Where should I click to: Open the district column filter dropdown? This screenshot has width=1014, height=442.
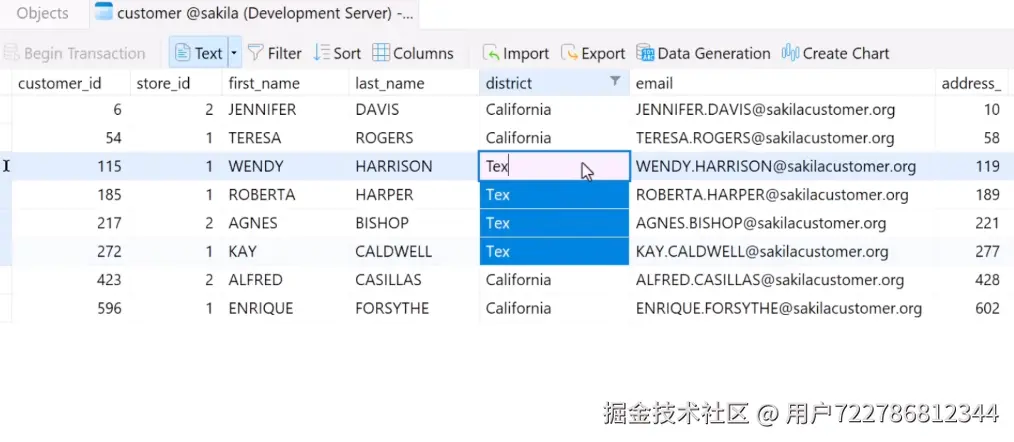[x=615, y=83]
